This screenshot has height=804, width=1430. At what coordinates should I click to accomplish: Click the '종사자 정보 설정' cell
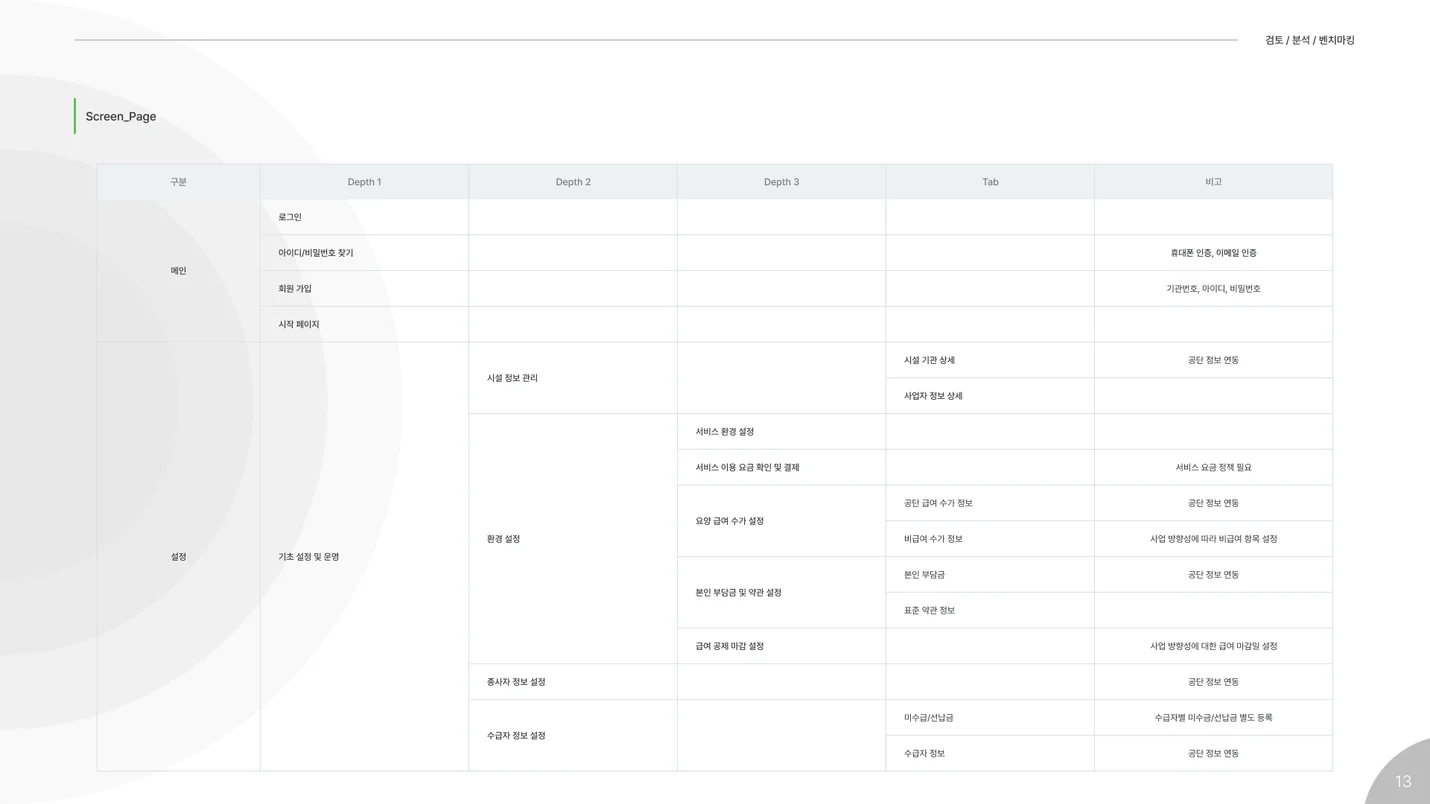click(x=573, y=682)
